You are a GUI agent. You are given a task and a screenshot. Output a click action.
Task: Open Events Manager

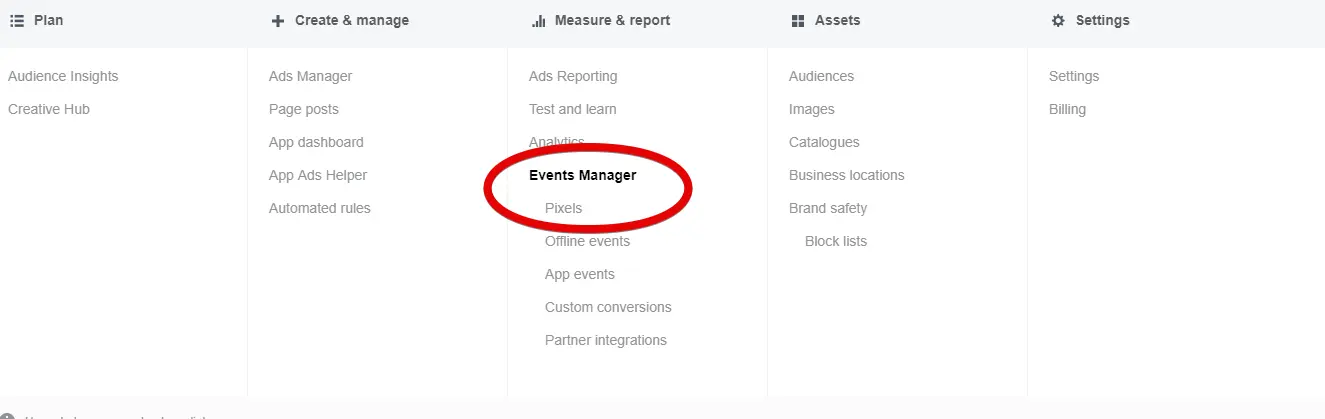click(x=583, y=175)
